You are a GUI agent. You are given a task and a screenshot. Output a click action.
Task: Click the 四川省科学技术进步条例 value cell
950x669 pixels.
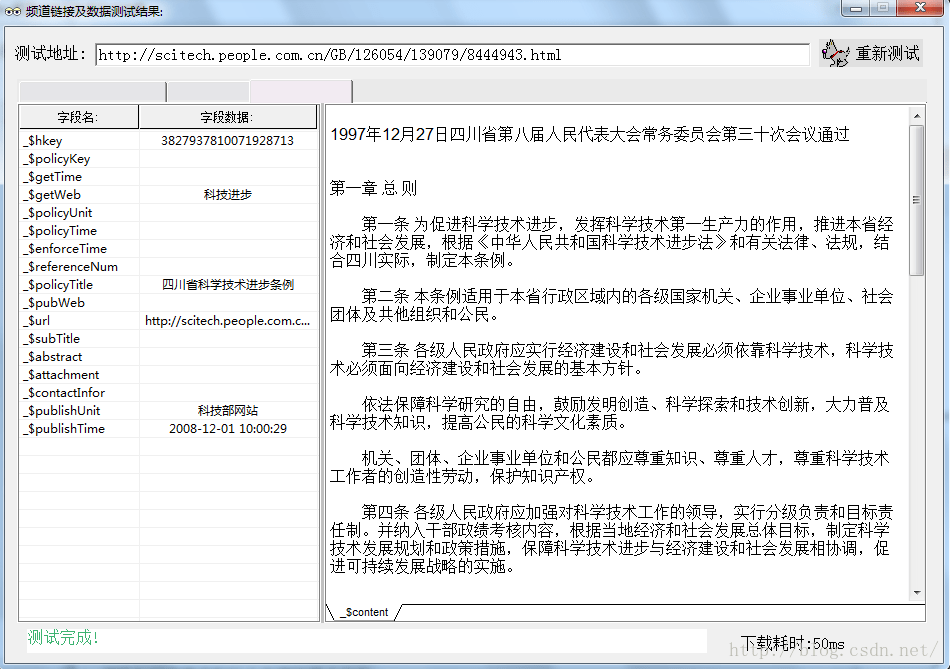click(x=228, y=285)
